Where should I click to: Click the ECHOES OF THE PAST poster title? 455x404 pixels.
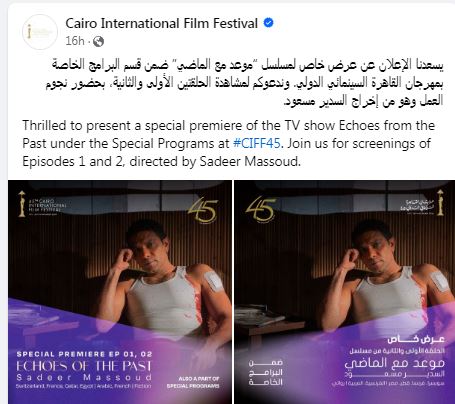[84, 366]
